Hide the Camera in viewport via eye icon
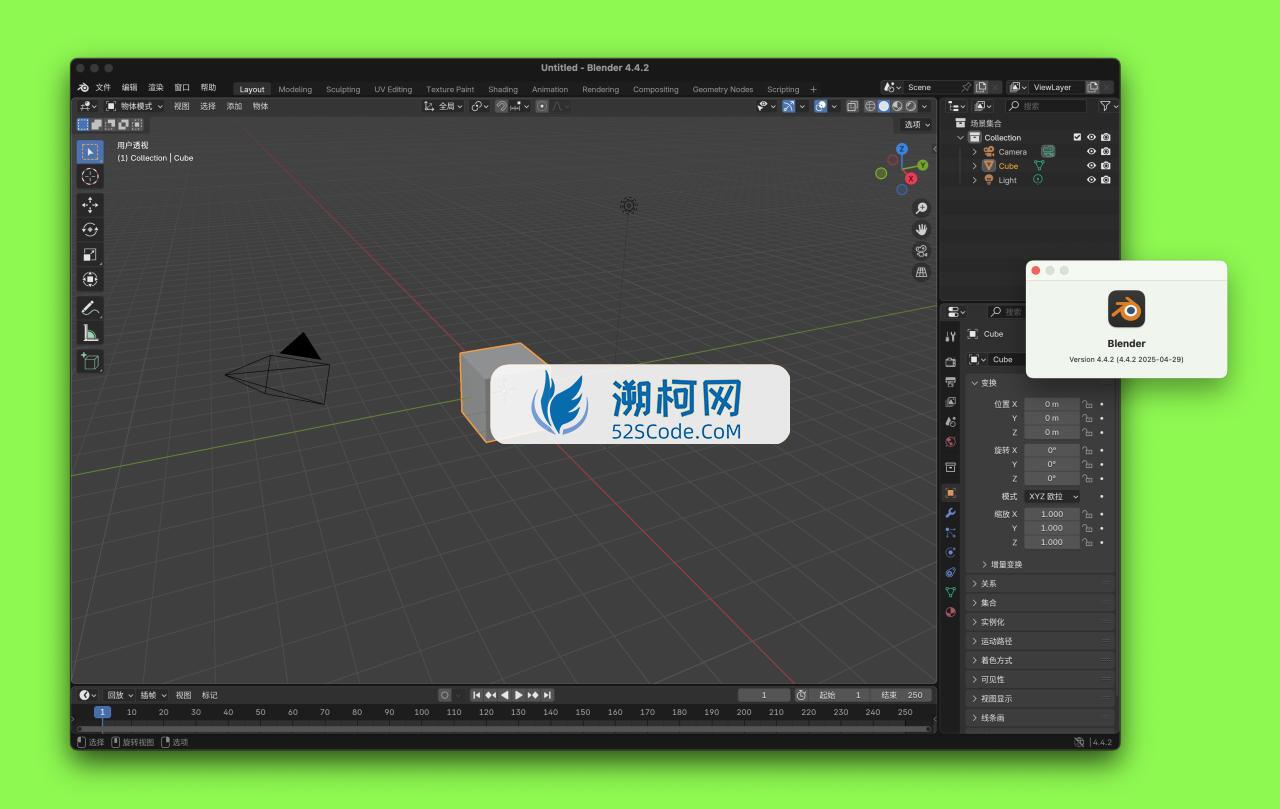The image size is (1280, 809). pos(1091,152)
